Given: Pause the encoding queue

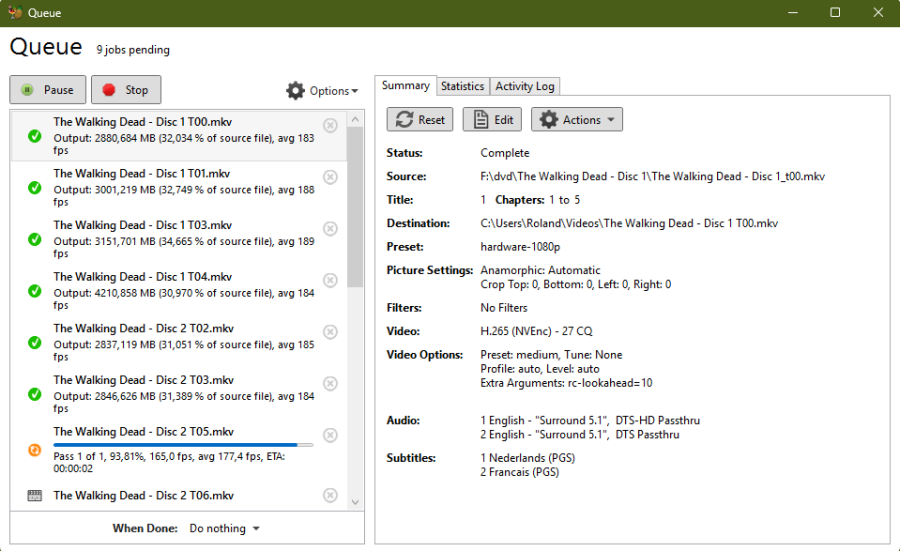Looking at the screenshot, I should [48, 90].
